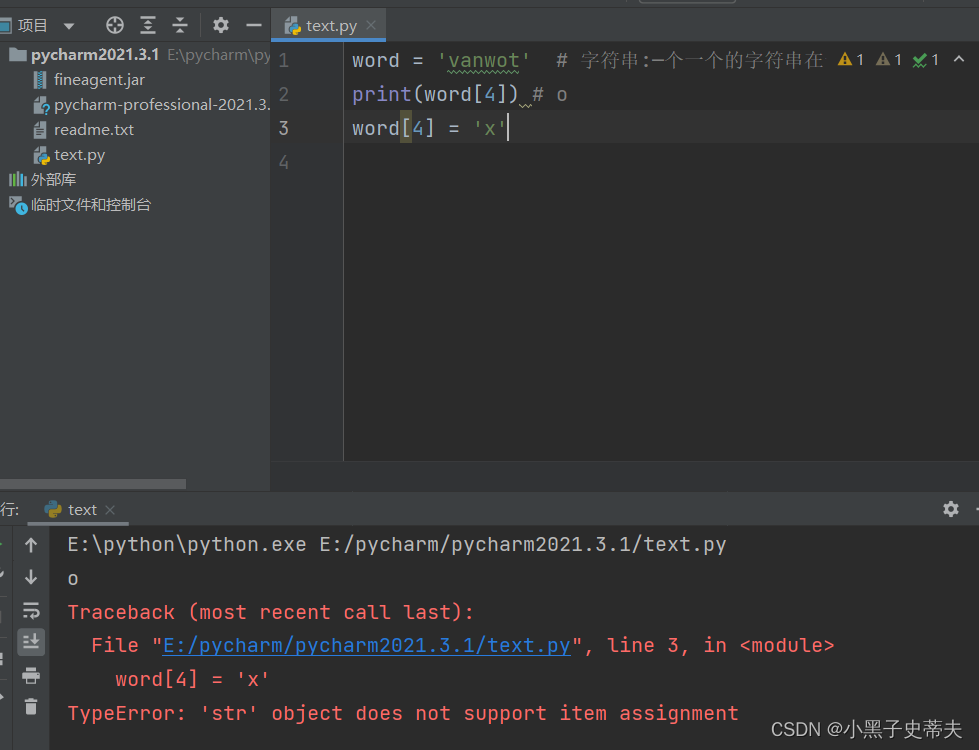
Task: Click the locate/select opened file target icon
Action: [x=115, y=26]
